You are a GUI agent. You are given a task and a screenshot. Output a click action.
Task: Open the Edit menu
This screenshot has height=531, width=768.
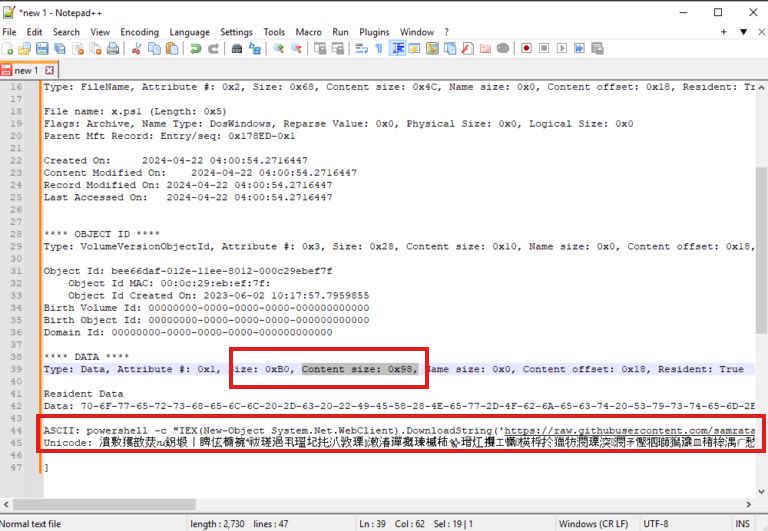pyautogui.click(x=34, y=32)
